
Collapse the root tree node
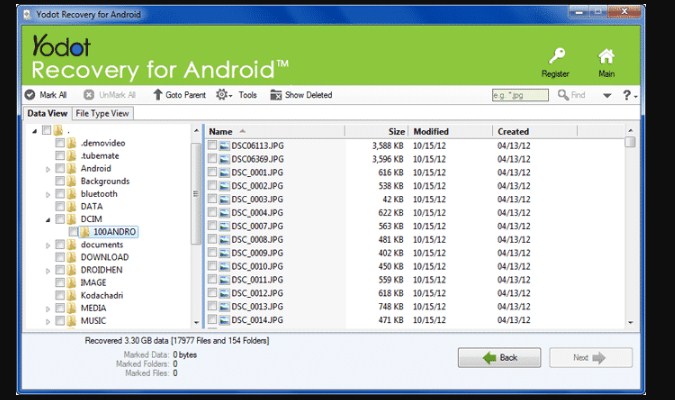click(x=34, y=131)
